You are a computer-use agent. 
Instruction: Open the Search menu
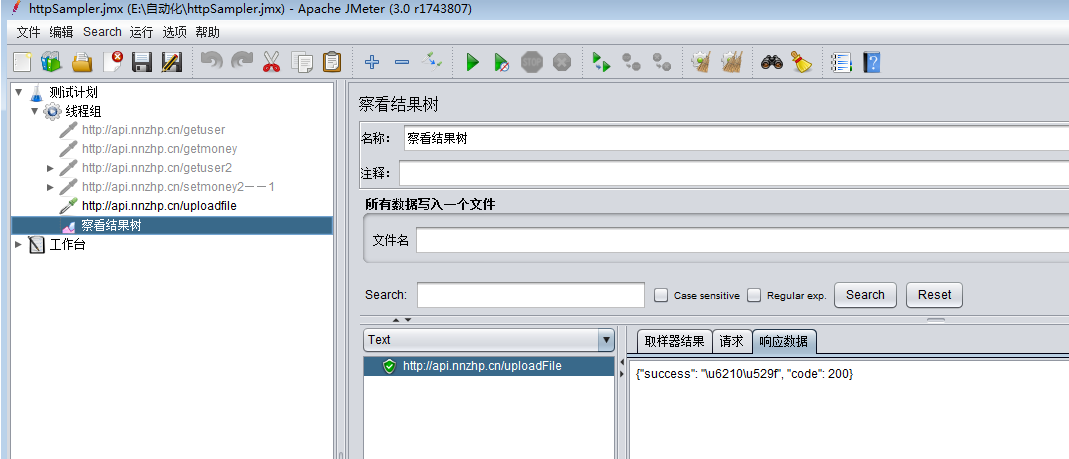(102, 32)
